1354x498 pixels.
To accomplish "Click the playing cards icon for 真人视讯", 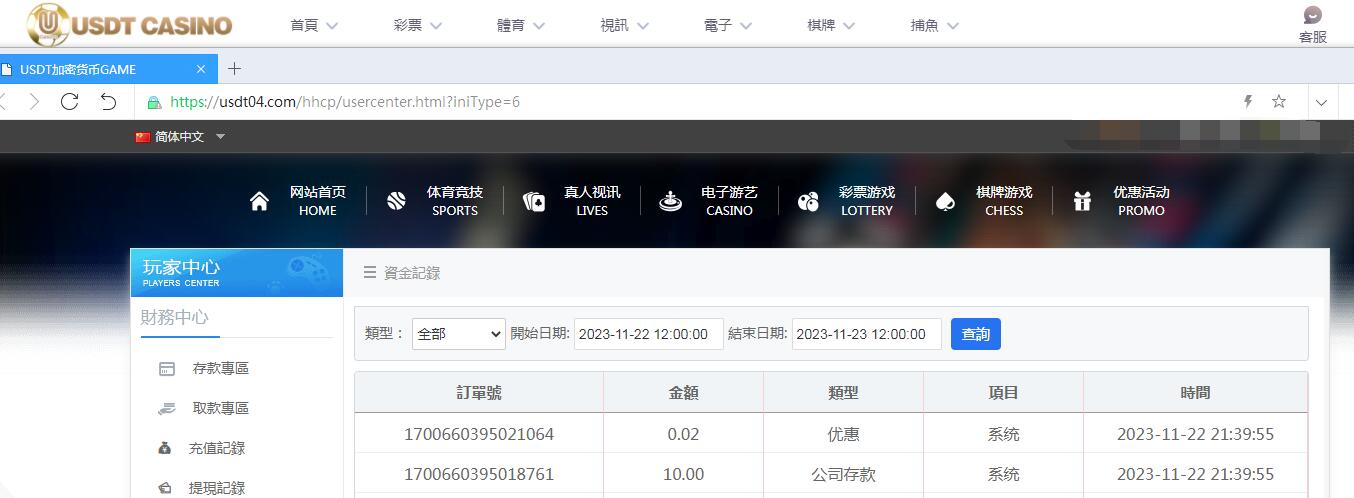I will (x=534, y=202).
